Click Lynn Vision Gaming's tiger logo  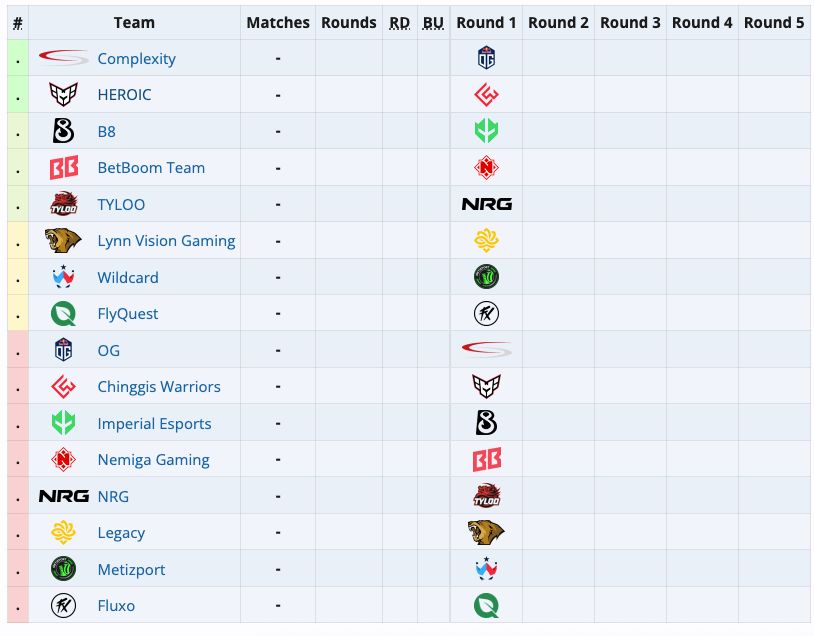coord(63,240)
